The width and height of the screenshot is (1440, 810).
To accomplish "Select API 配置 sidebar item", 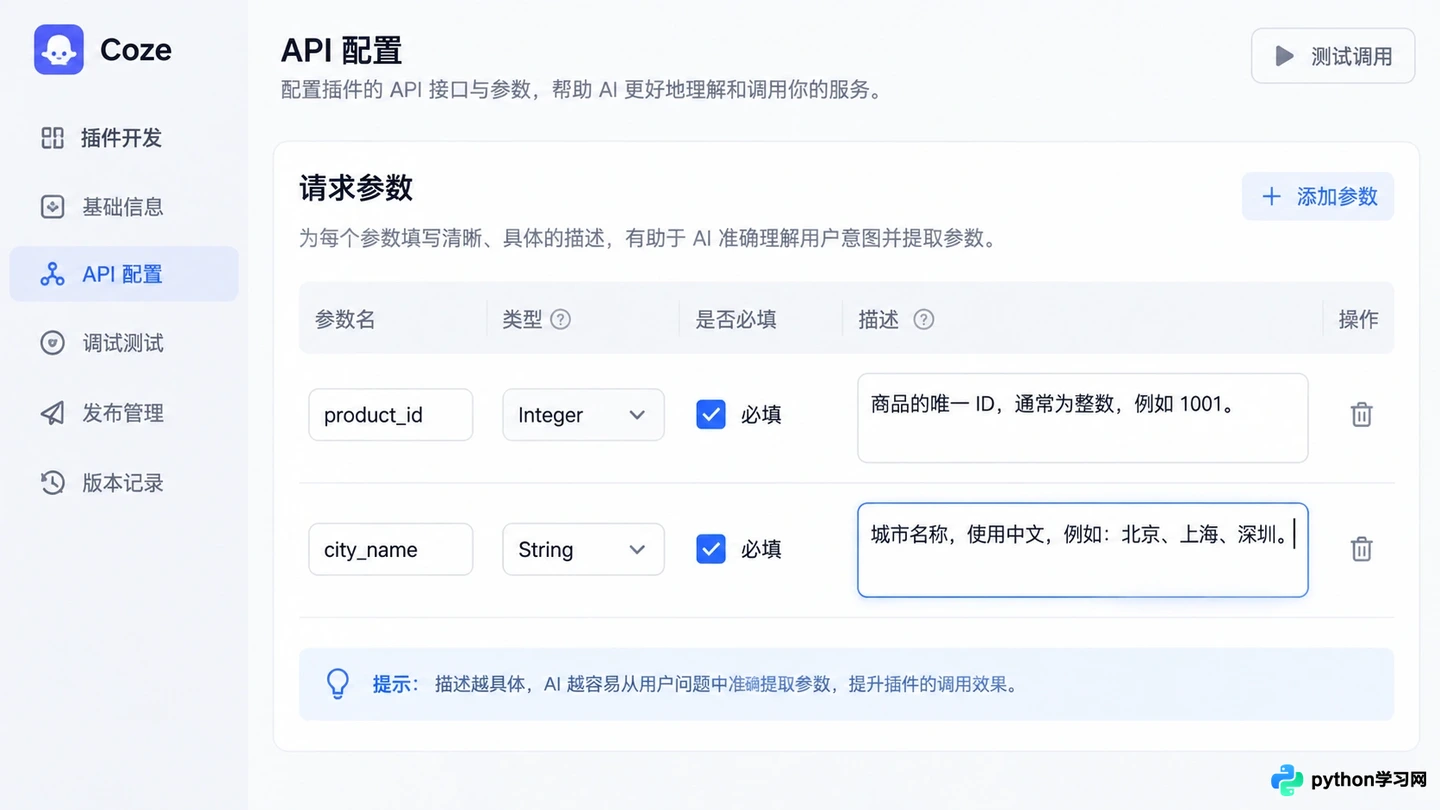I will [124, 274].
